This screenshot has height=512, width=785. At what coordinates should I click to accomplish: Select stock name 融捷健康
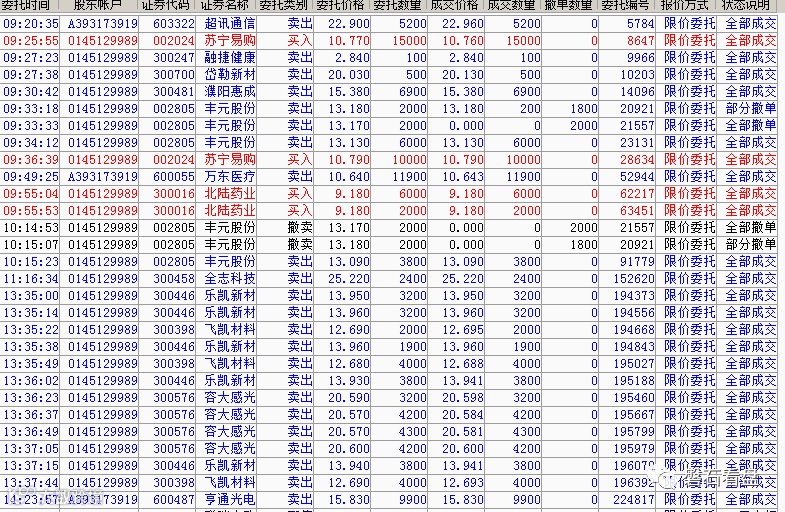pyautogui.click(x=230, y=58)
